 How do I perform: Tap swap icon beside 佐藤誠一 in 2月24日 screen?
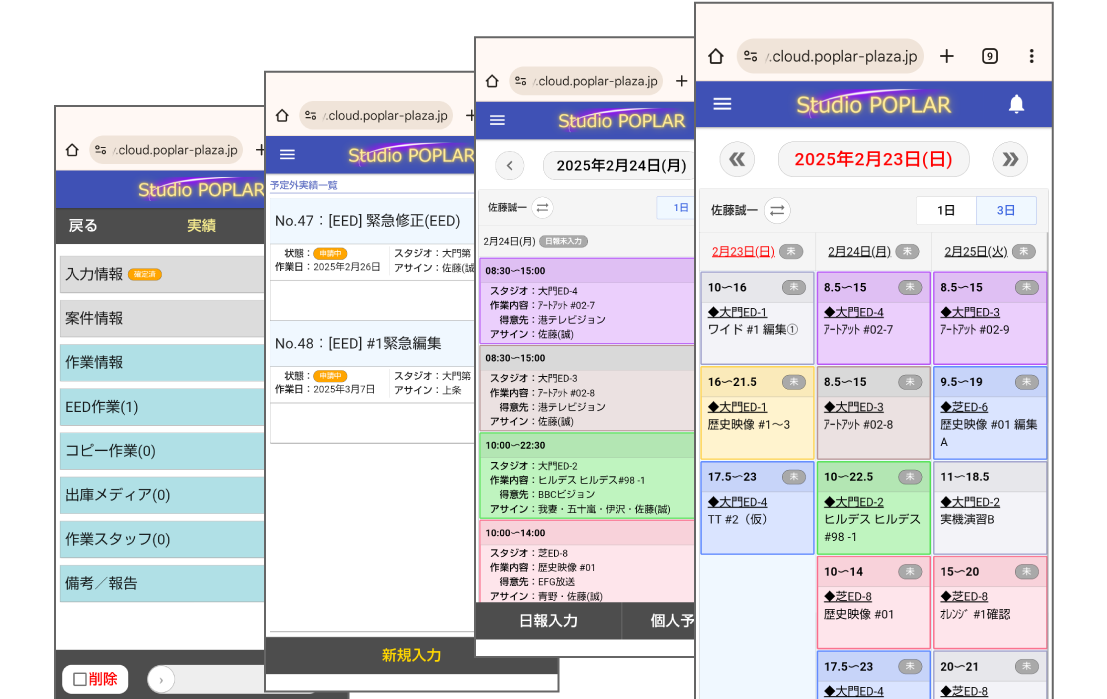tap(542, 208)
